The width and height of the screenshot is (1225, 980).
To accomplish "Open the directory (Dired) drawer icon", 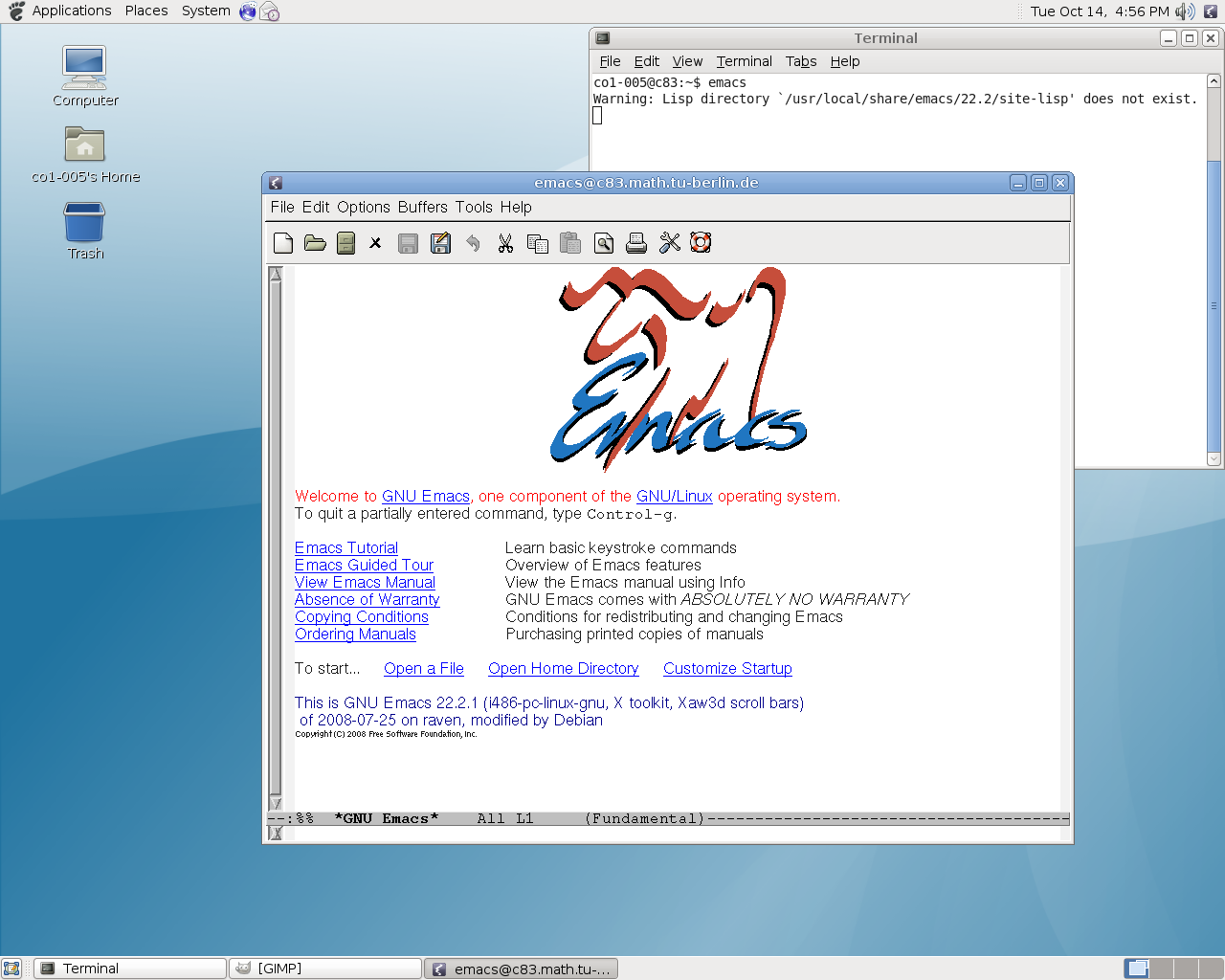I will coord(346,243).
